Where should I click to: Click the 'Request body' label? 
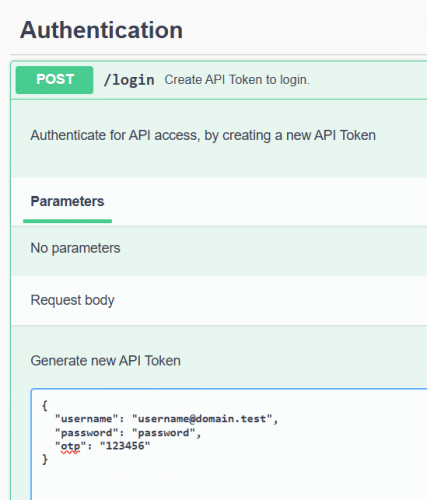click(x=72, y=300)
